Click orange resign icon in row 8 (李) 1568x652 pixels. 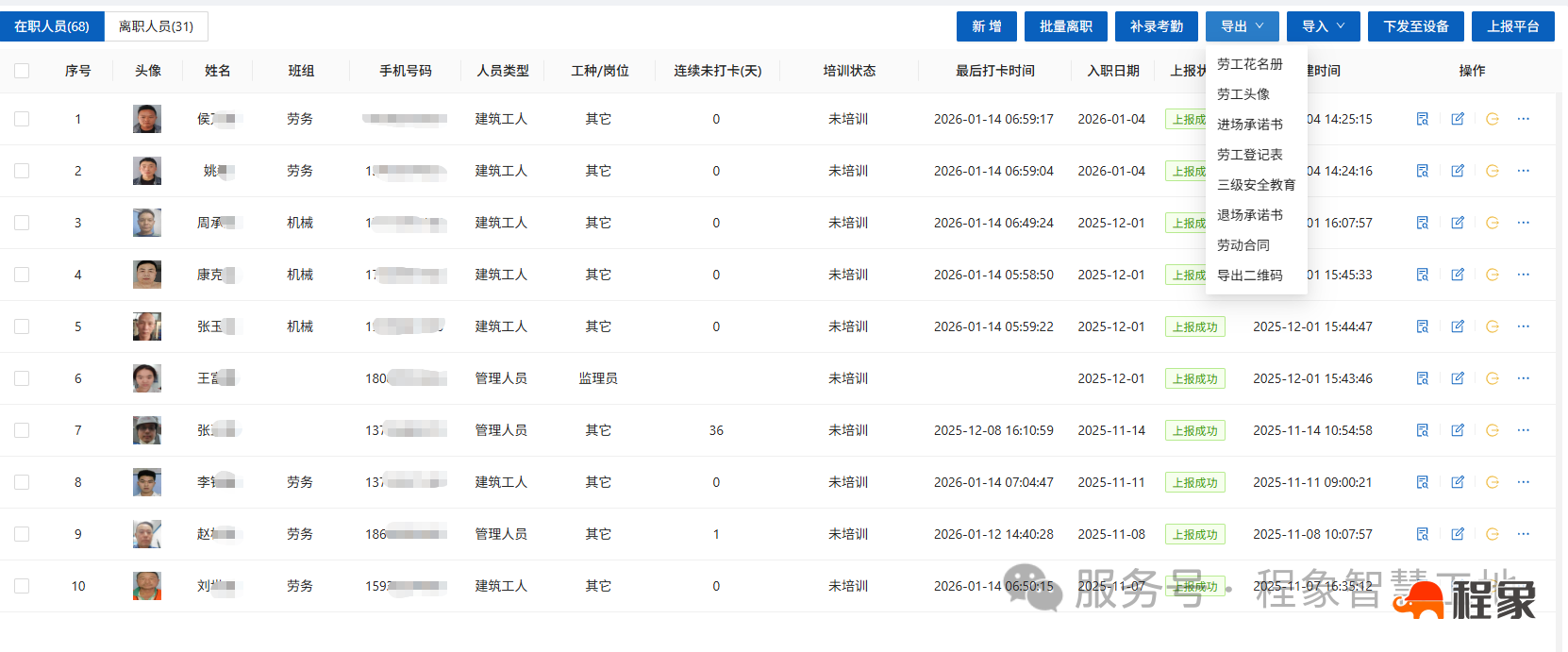tap(1493, 482)
